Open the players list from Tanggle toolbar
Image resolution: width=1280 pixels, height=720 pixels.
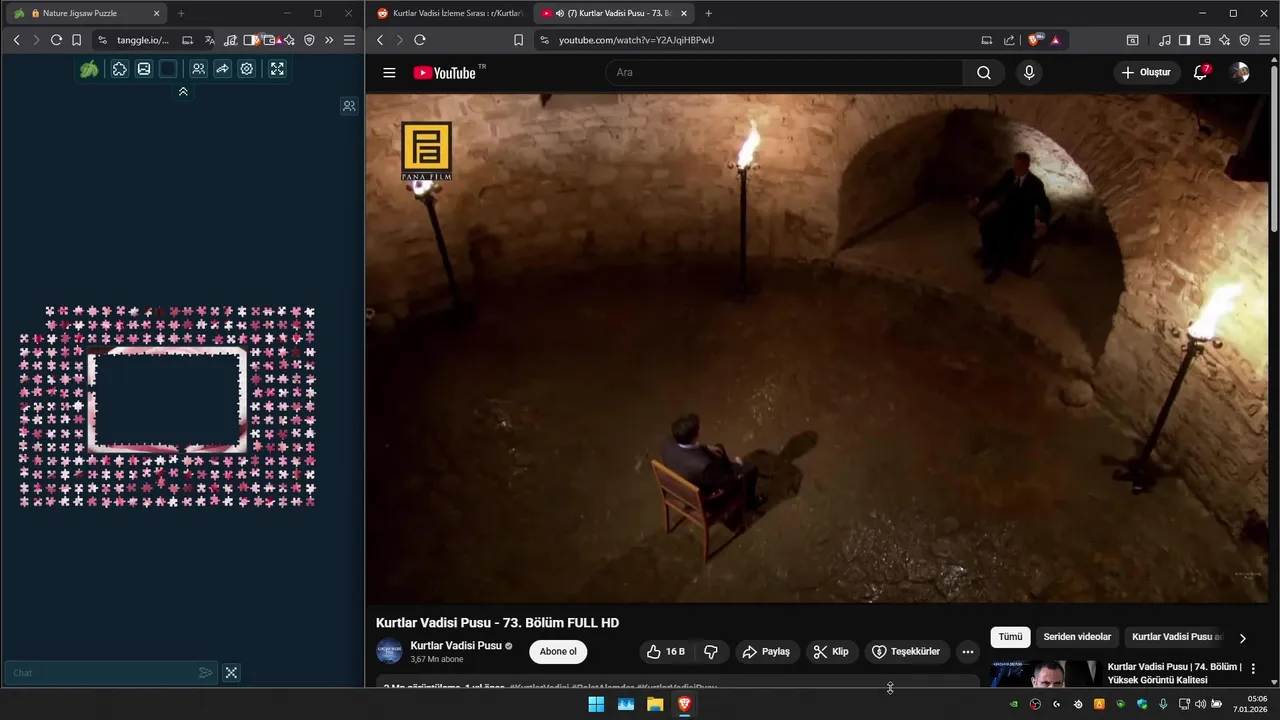198,69
